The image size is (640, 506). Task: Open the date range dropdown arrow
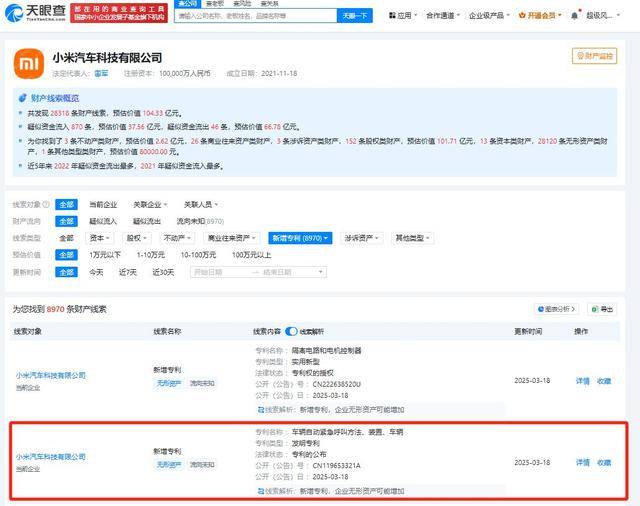click(x=321, y=272)
